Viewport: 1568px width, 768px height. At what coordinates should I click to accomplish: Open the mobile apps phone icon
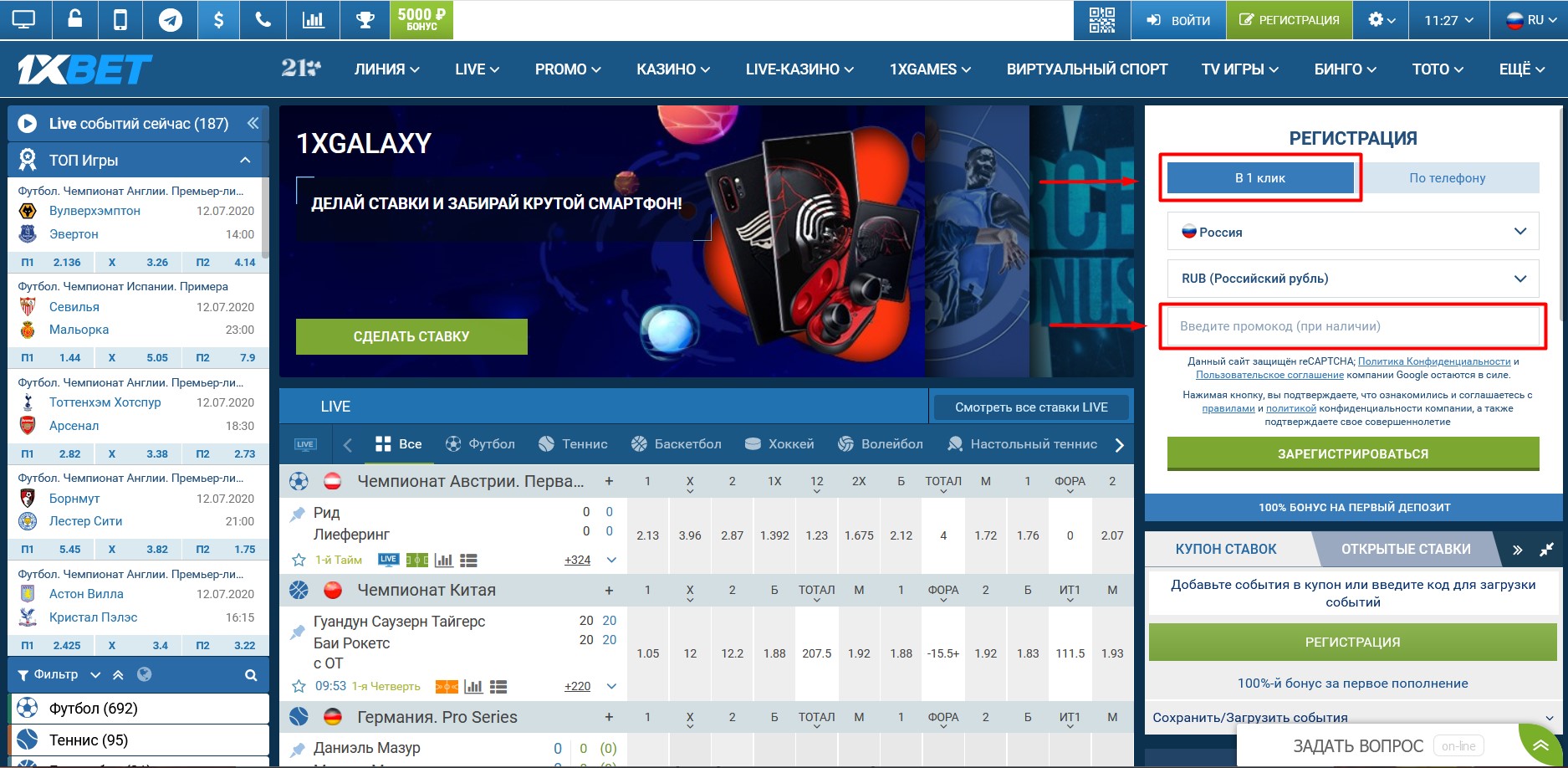121,19
